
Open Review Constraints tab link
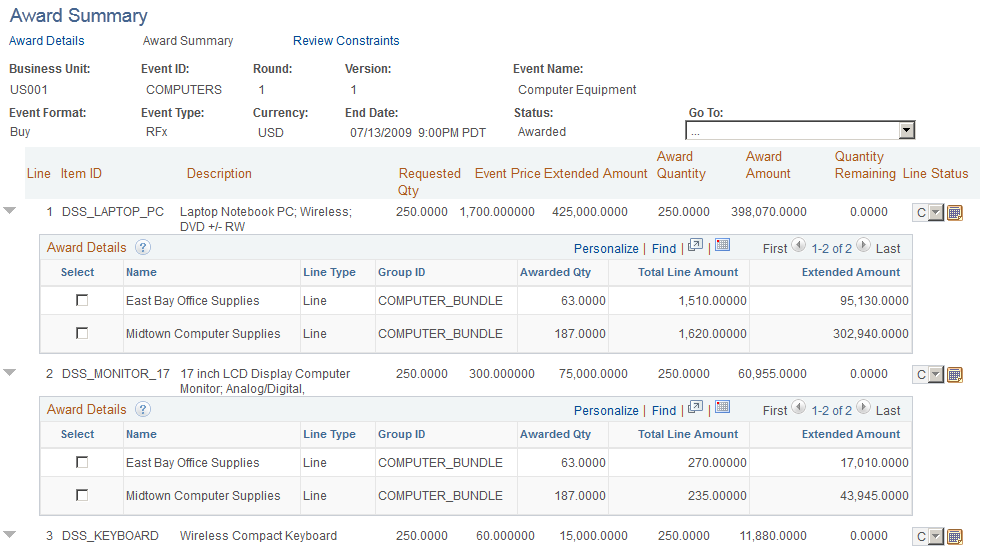click(x=346, y=41)
